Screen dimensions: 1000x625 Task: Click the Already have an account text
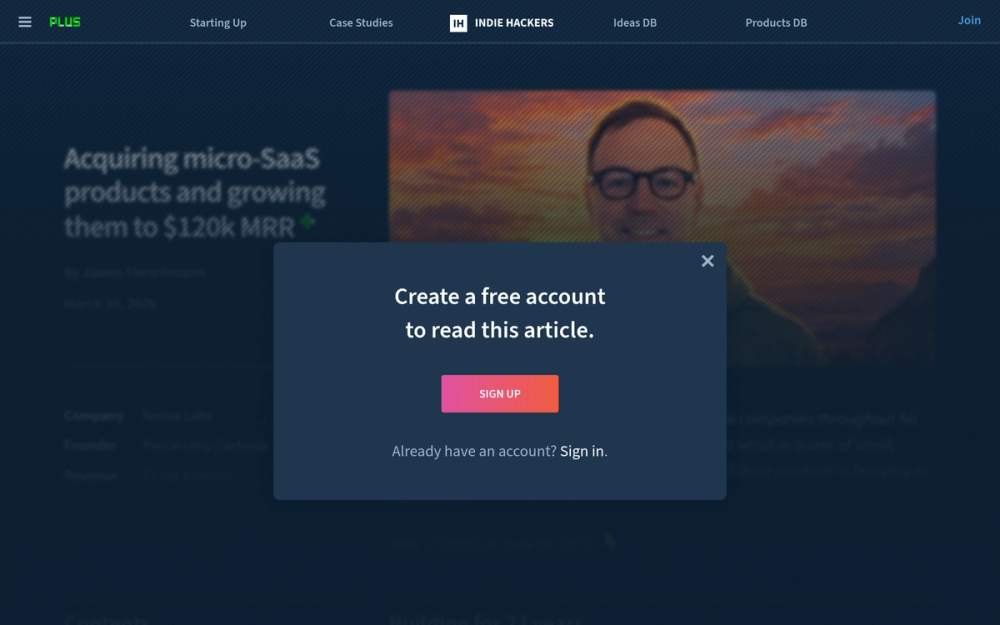tap(474, 451)
